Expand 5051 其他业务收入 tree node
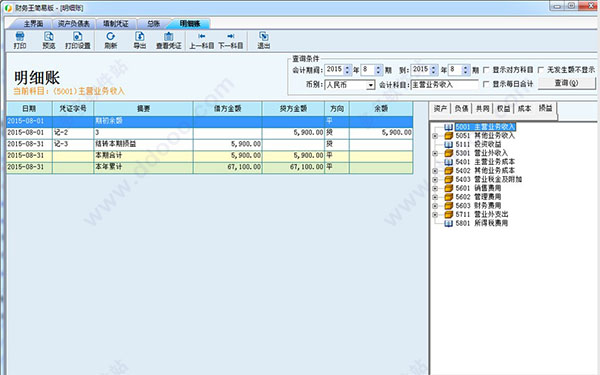Screen dimensions: 600x375 click(435, 136)
